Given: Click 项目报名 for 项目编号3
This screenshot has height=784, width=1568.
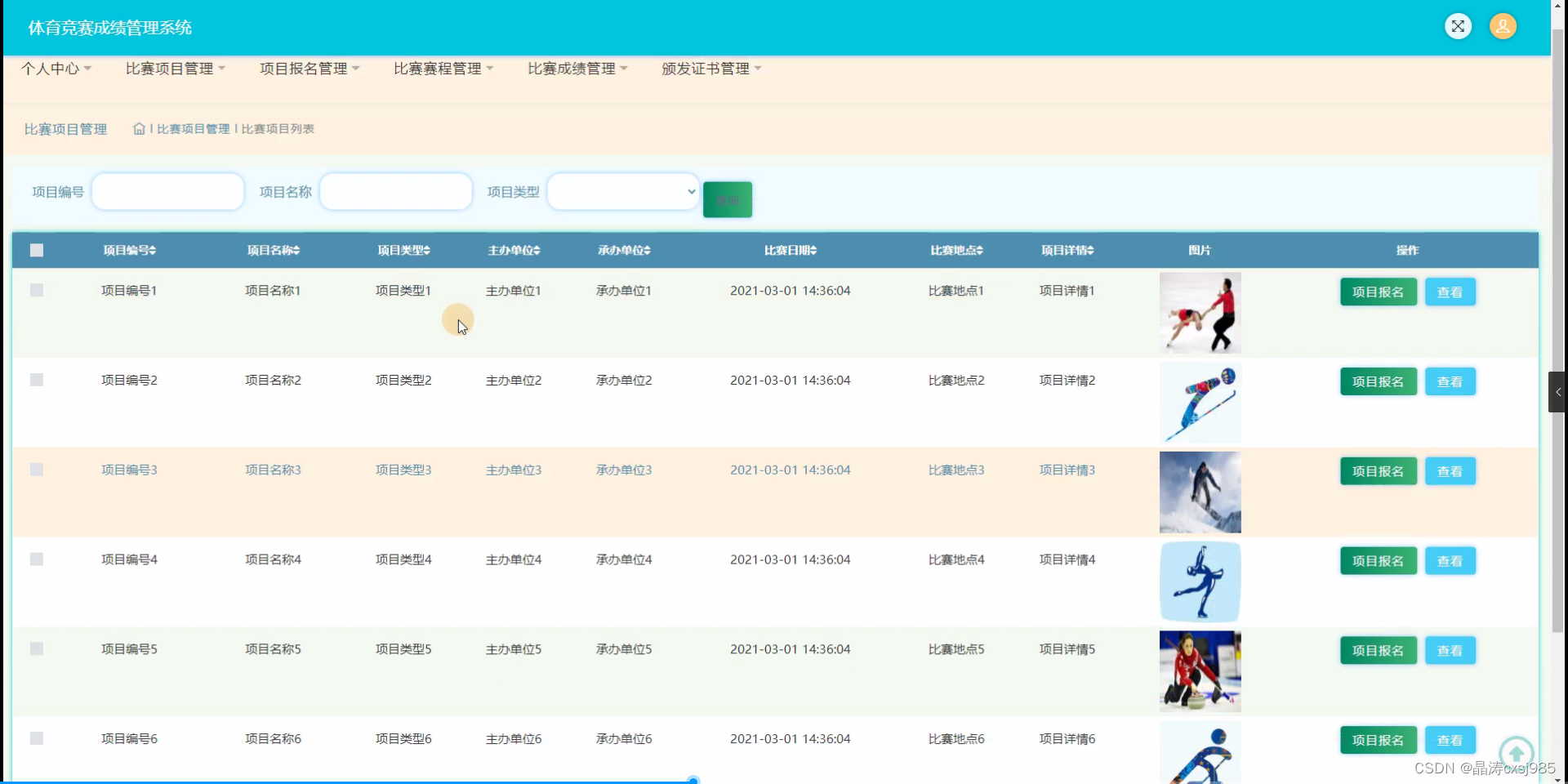Looking at the screenshot, I should pos(1379,472).
